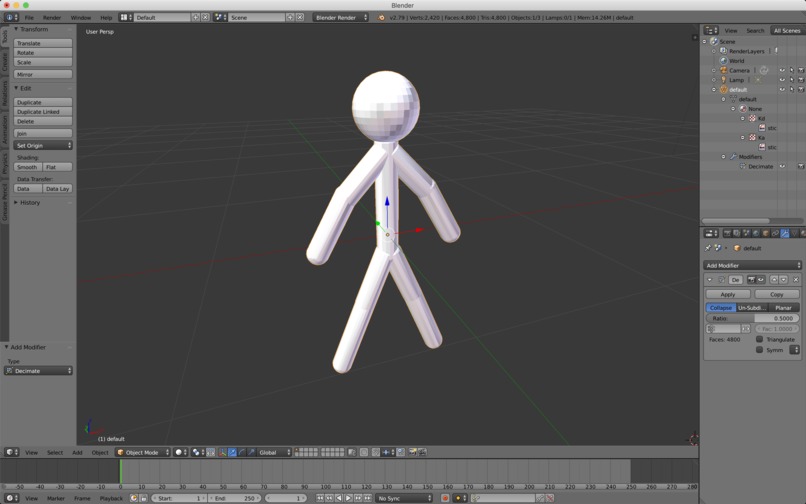The height and width of the screenshot is (504, 806).
Task: Open the Window menu
Action: coord(81,17)
